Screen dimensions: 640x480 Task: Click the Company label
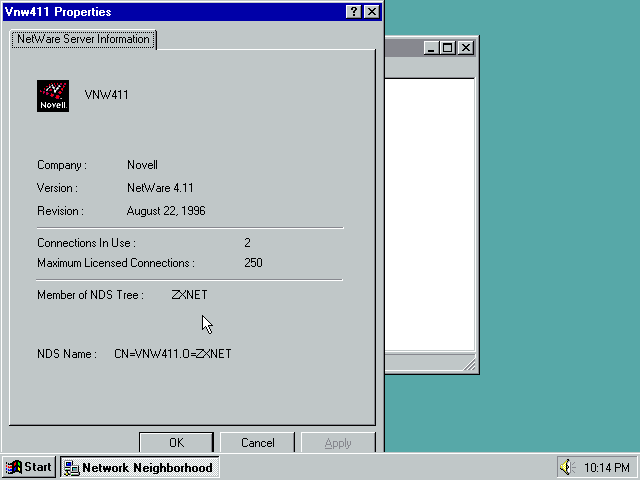point(62,165)
